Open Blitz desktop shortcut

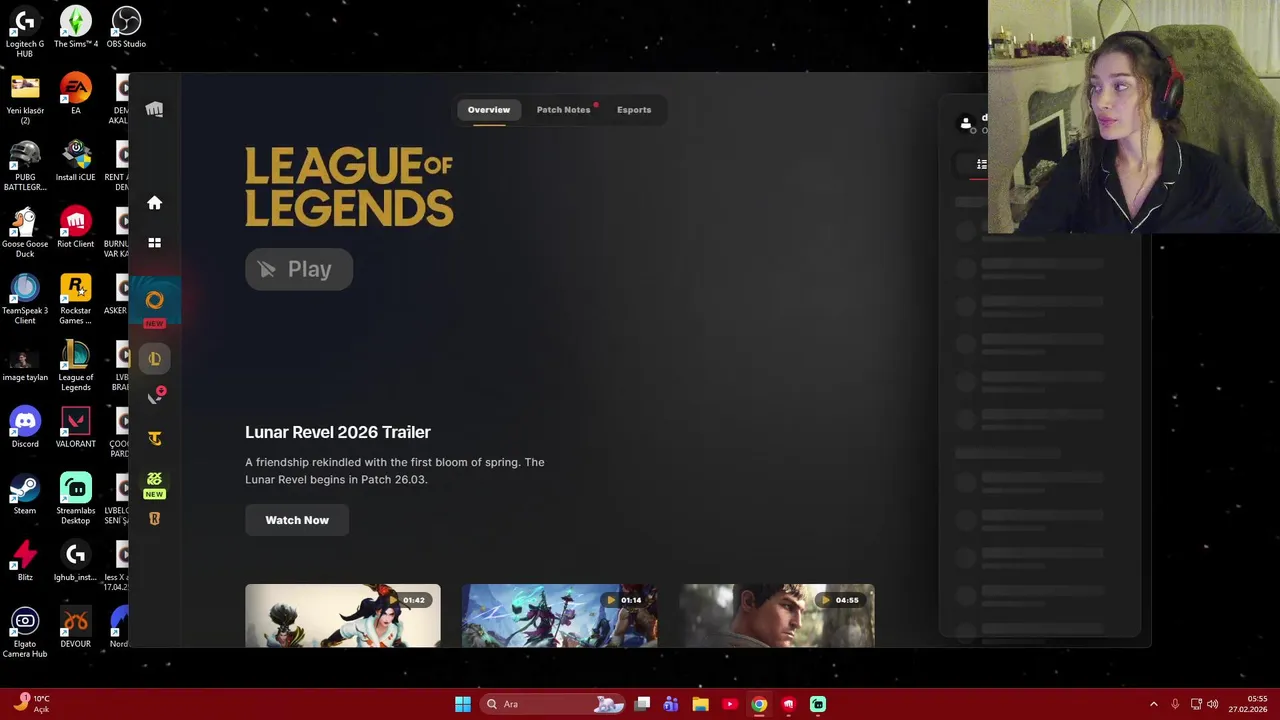click(25, 561)
